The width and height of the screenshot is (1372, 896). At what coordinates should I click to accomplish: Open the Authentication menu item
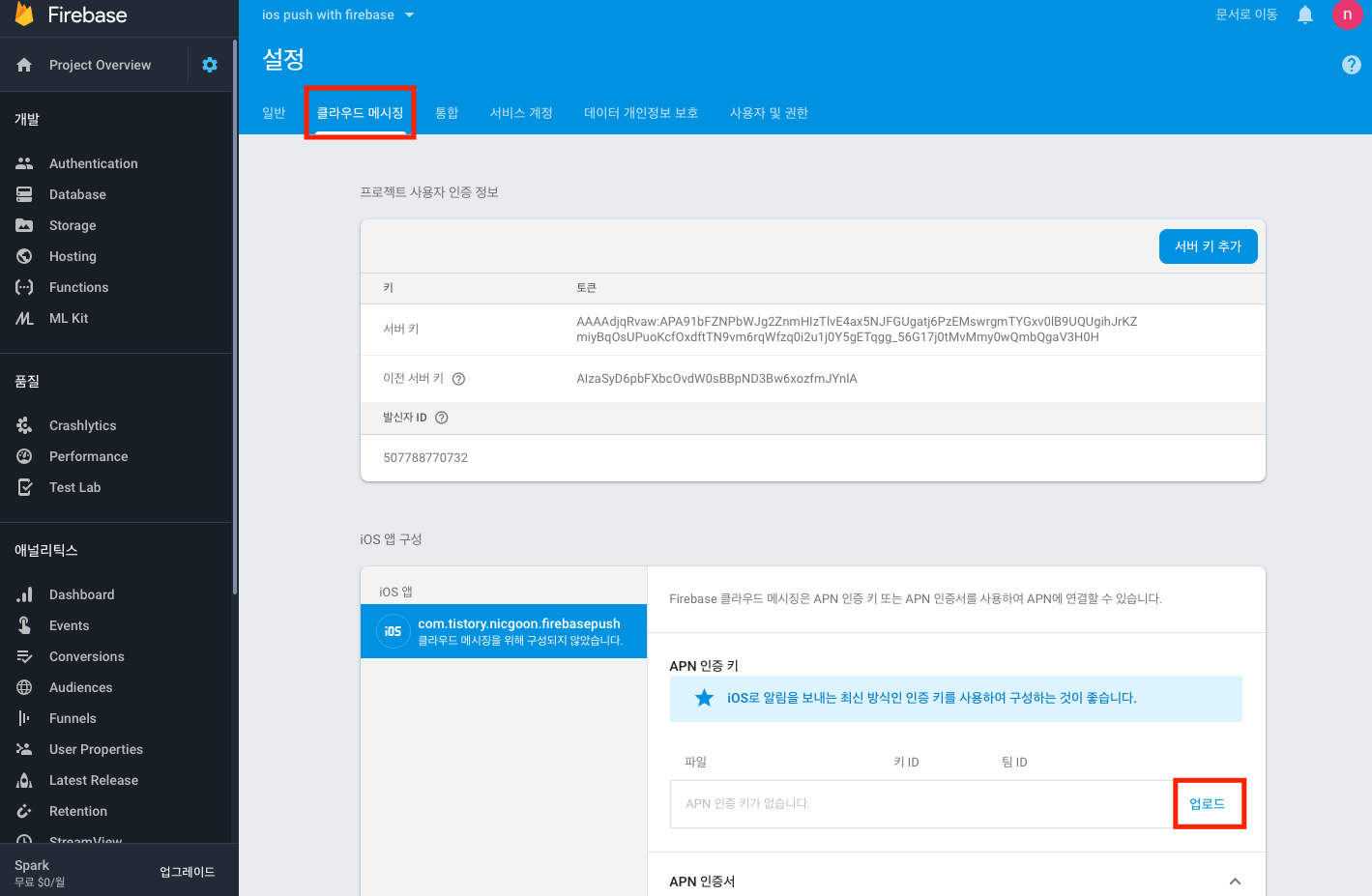(x=93, y=163)
